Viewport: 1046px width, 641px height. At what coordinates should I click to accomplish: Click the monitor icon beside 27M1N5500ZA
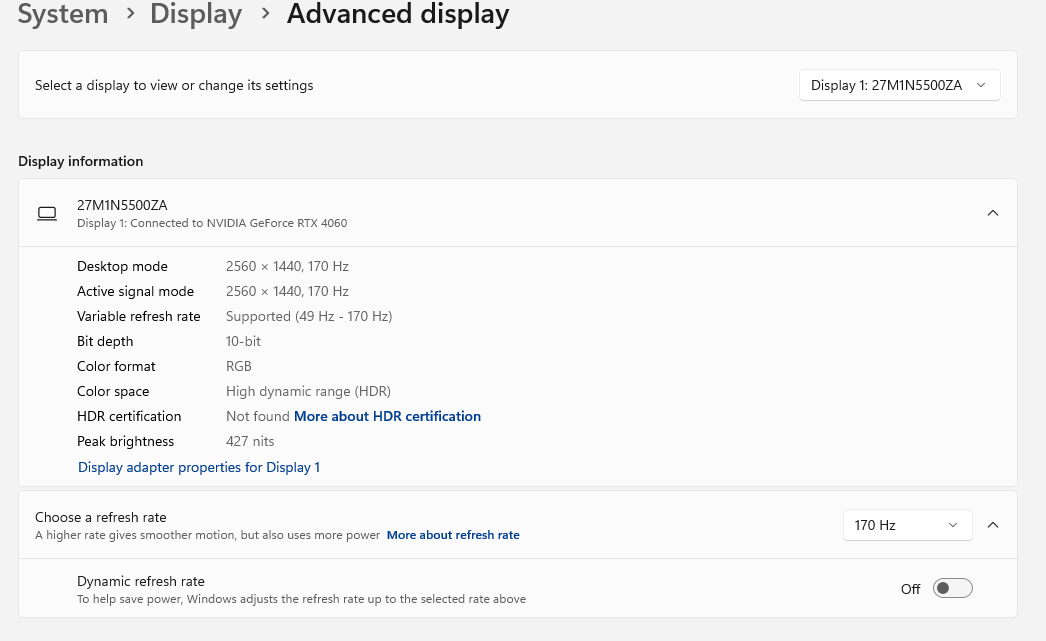[x=47, y=213]
